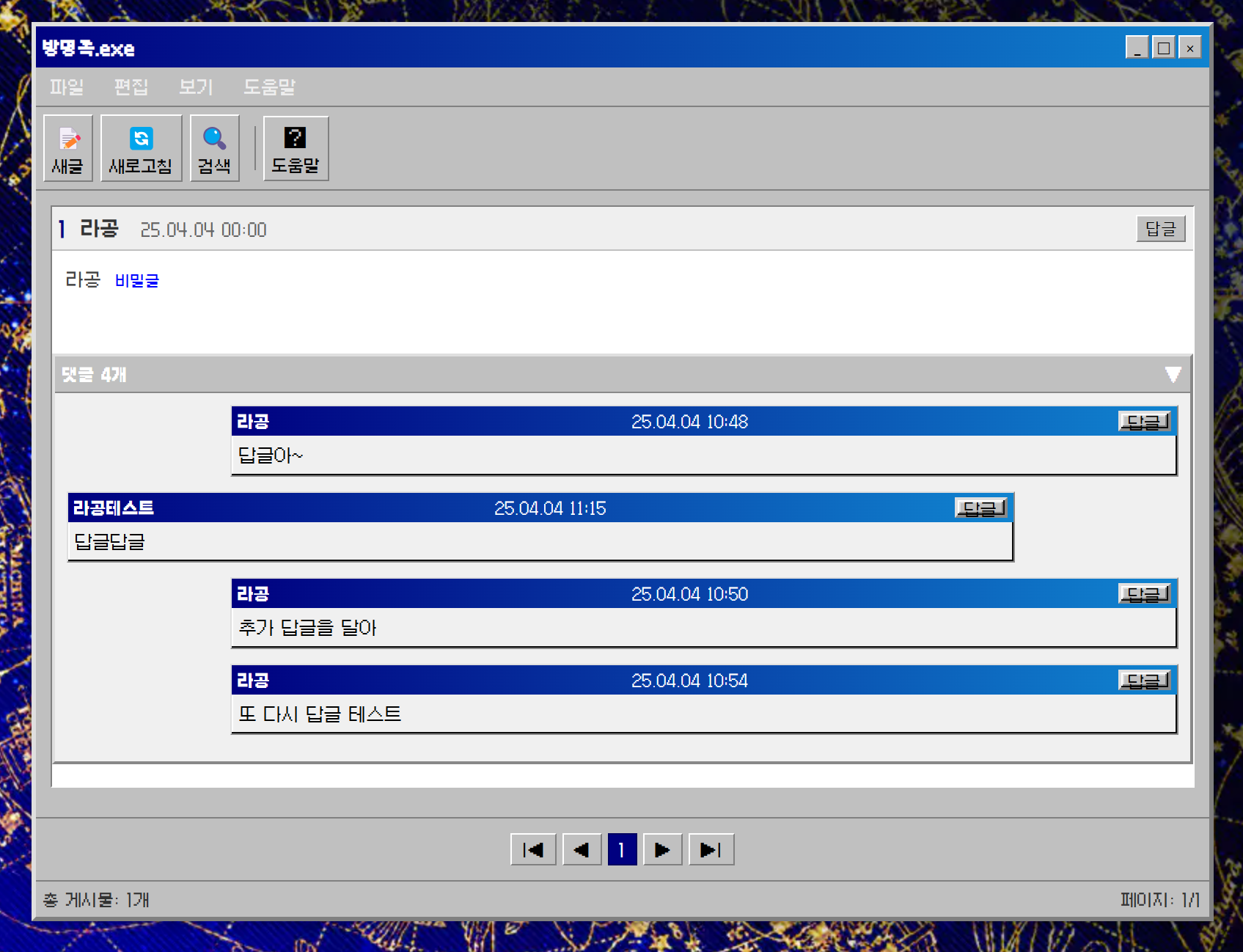Reply to the 10:54 comment
1243x952 pixels.
coord(1144,681)
